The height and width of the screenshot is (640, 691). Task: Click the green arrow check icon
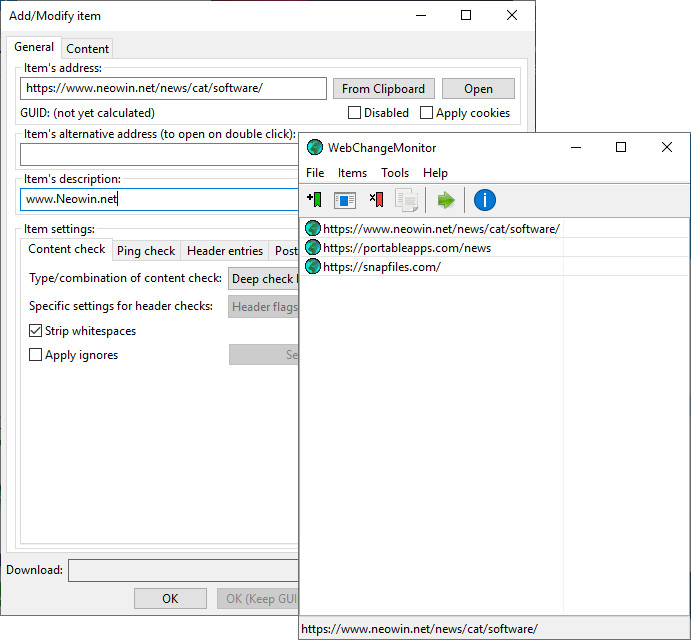pyautogui.click(x=446, y=200)
